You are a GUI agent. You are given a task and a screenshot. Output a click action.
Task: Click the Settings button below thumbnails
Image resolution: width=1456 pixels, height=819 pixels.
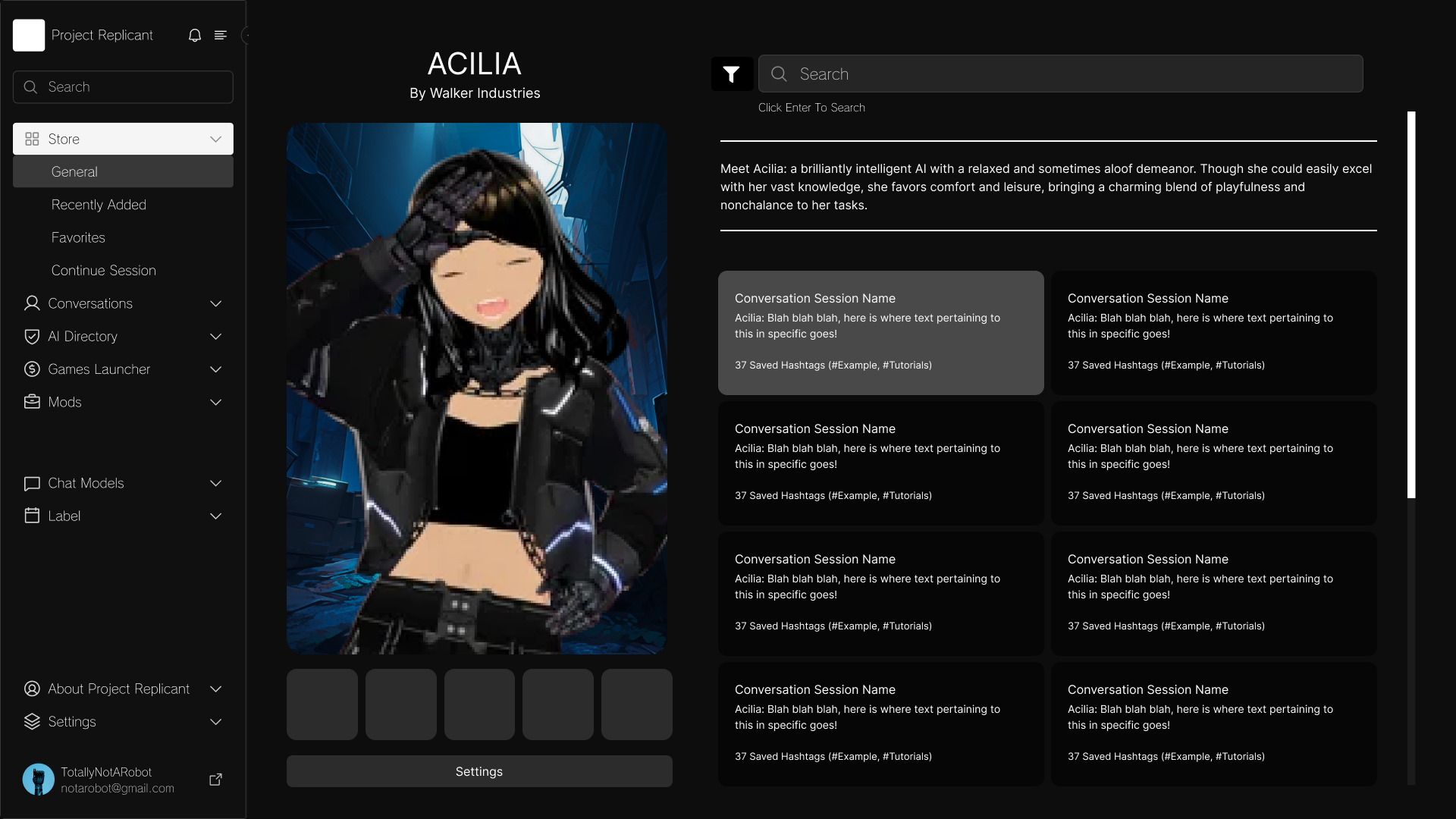tap(479, 771)
